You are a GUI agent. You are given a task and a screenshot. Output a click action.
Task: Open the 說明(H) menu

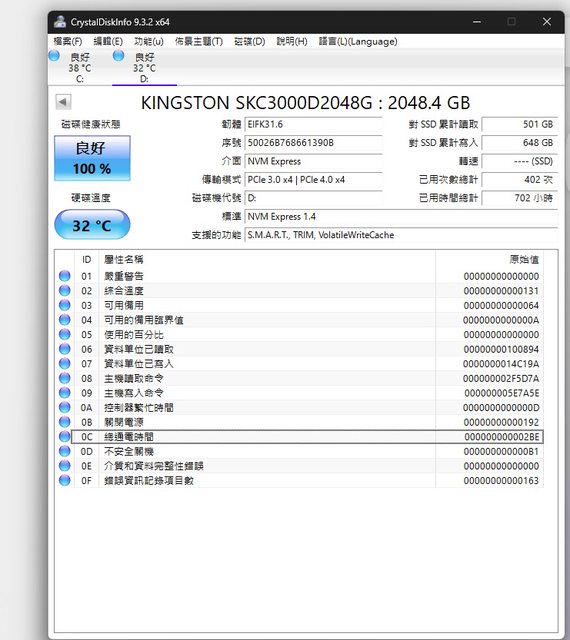[x=292, y=41]
